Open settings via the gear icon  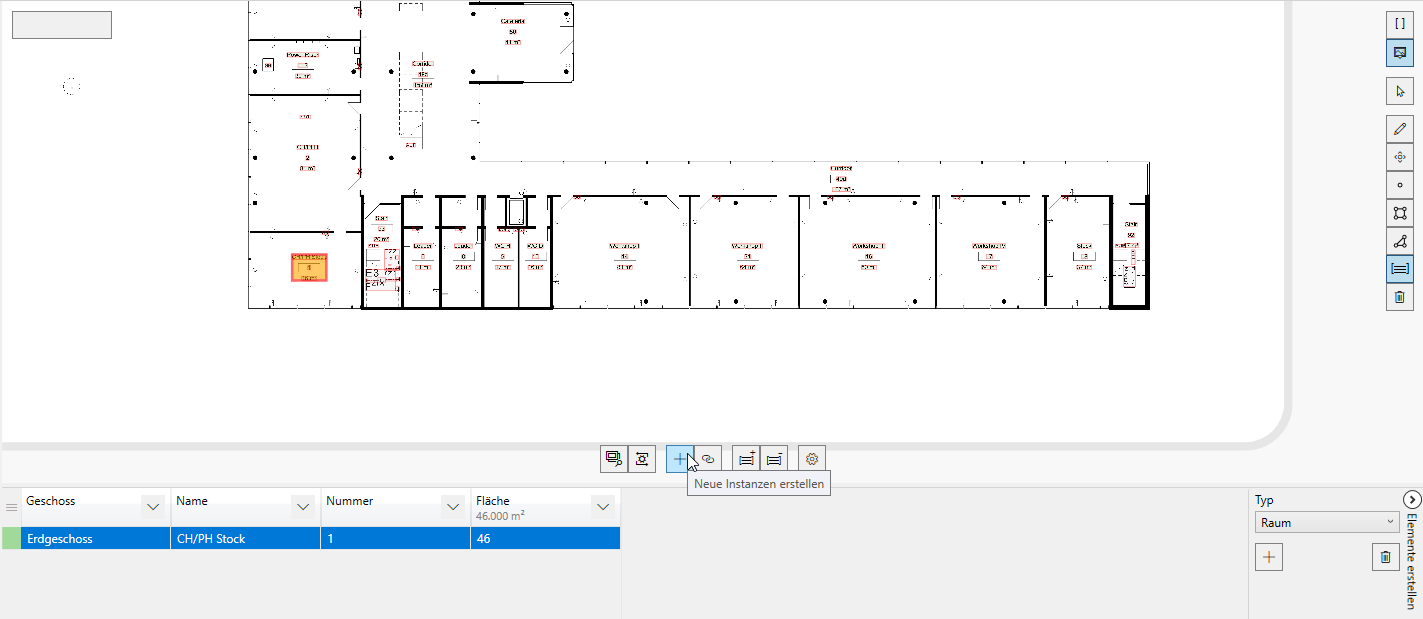tap(812, 459)
